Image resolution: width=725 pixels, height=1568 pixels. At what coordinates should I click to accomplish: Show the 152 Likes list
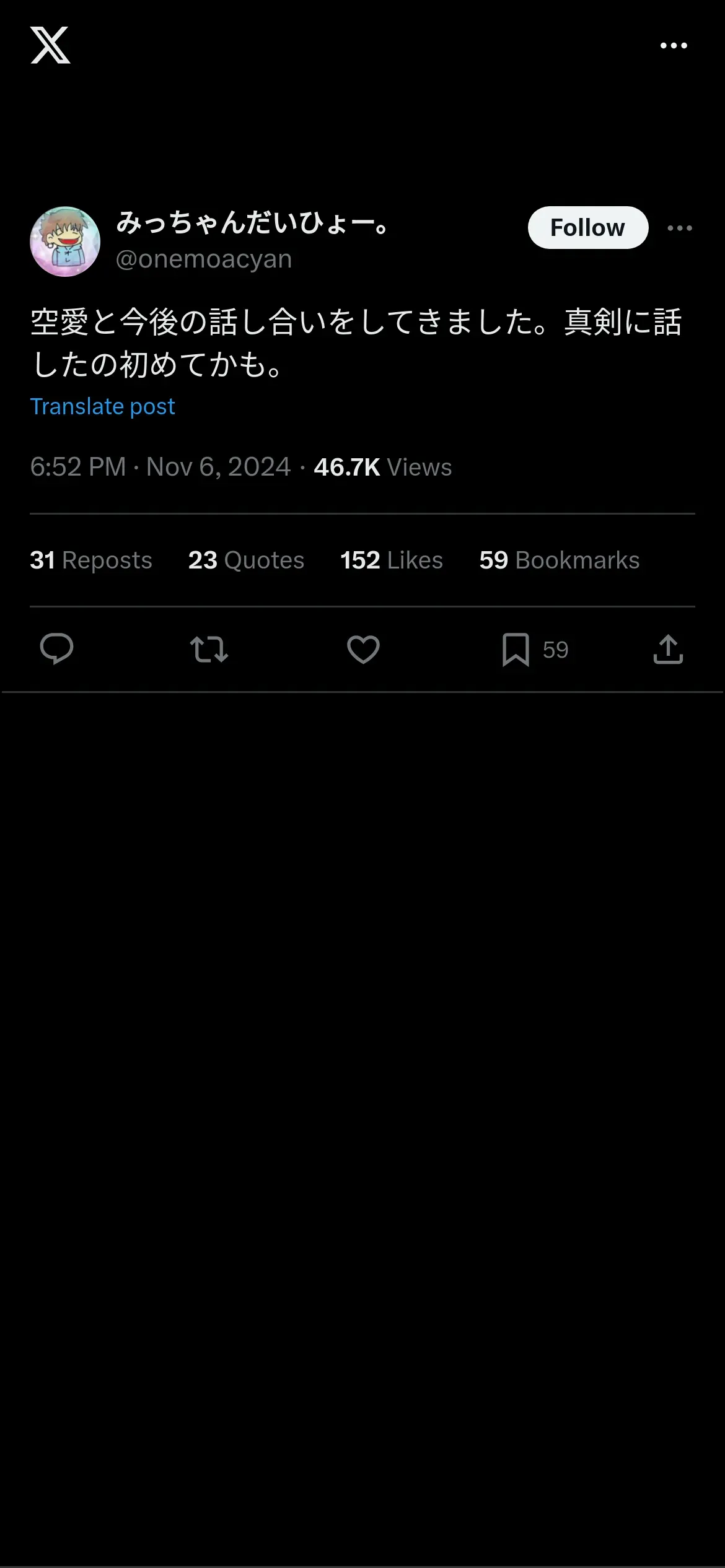tap(392, 560)
